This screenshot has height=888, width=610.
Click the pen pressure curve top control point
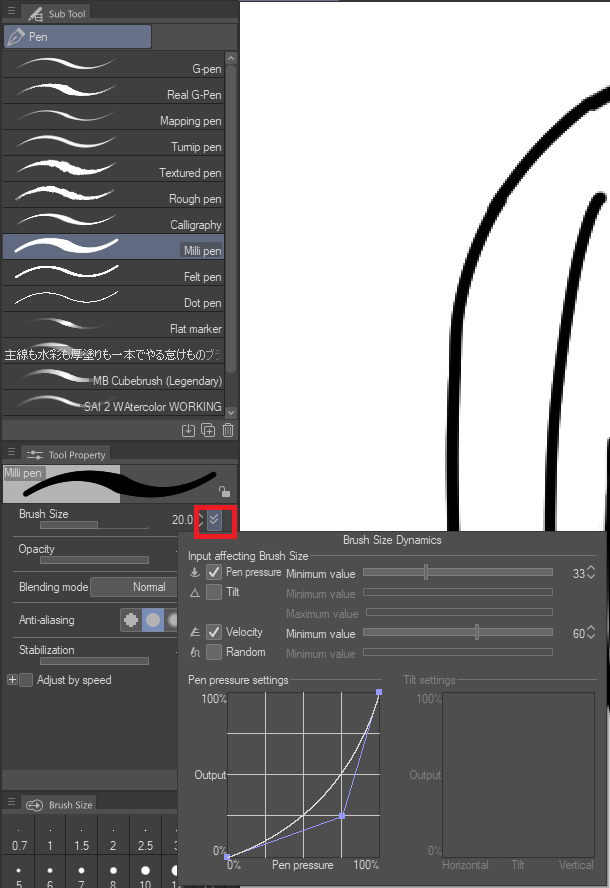[379, 692]
